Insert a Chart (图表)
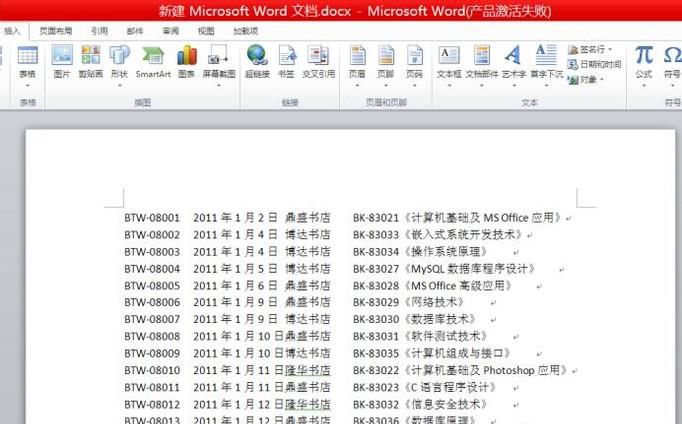The width and height of the screenshot is (682, 424). [187, 62]
